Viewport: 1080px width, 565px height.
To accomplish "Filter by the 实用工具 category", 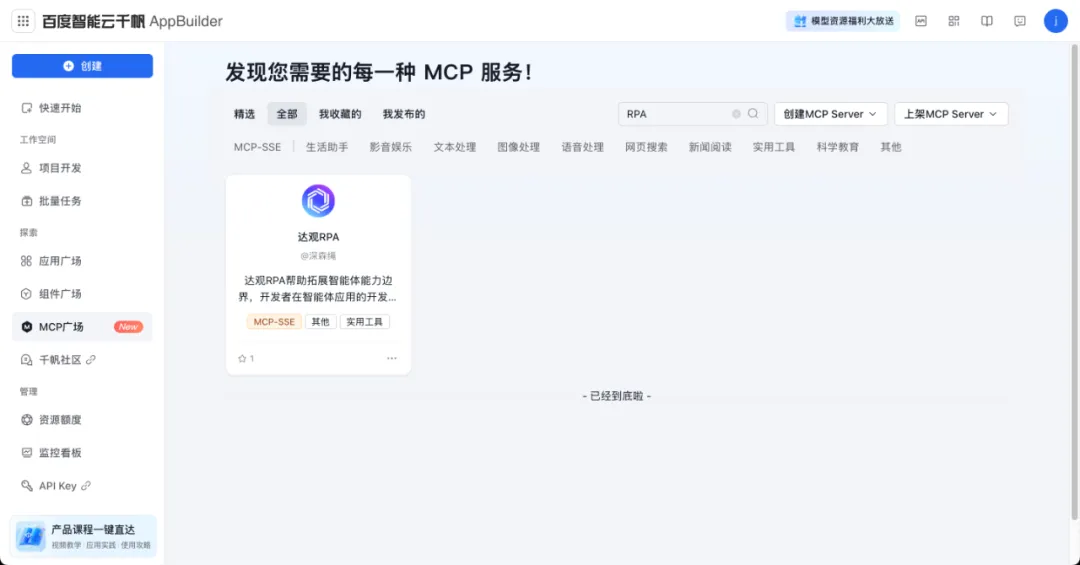I will point(774,147).
